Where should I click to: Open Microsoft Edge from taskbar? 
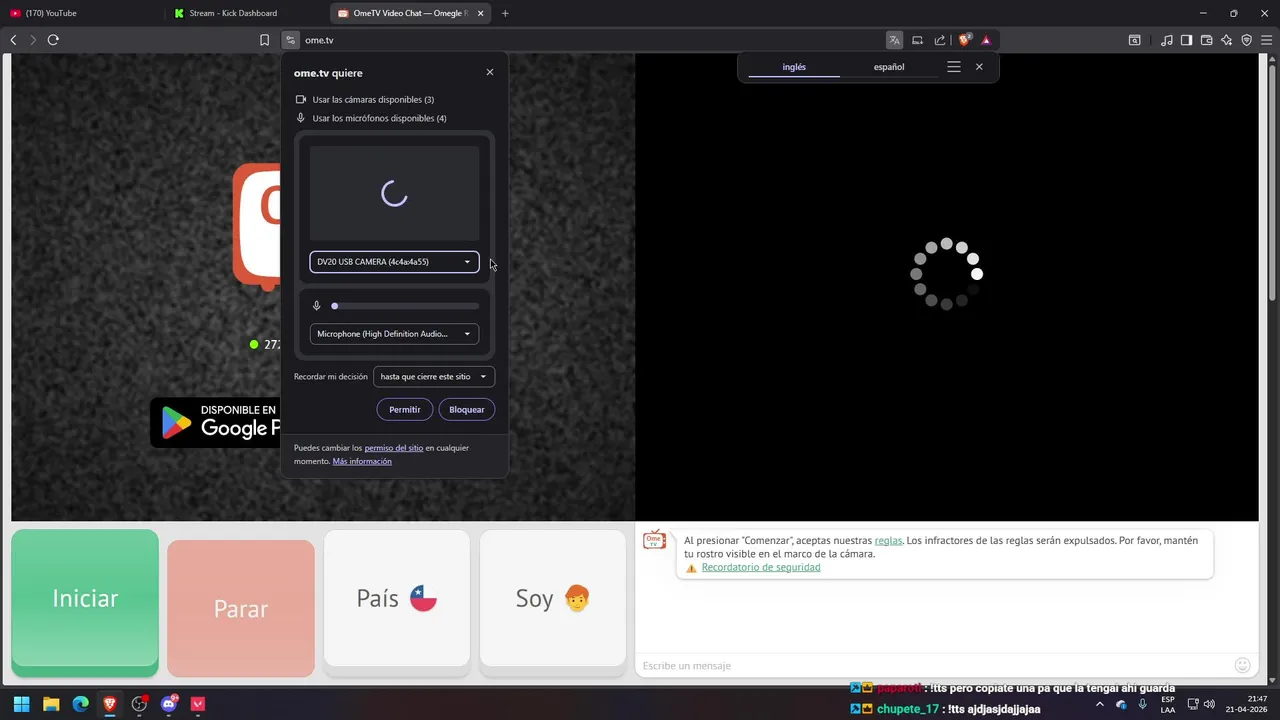tap(80, 704)
